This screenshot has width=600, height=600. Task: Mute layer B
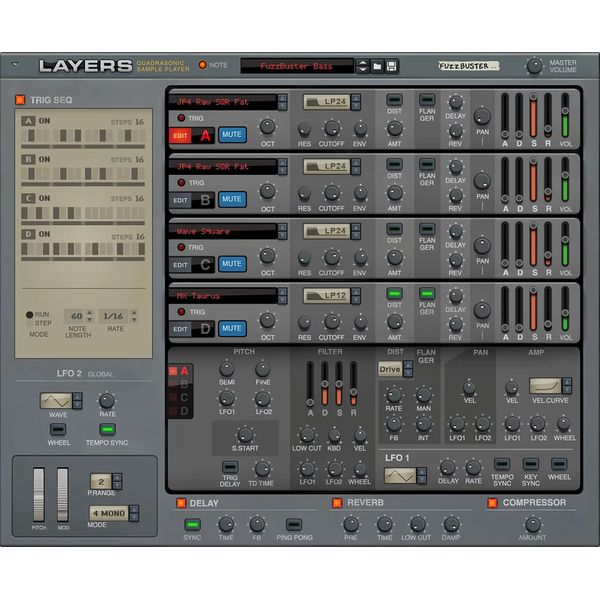point(232,199)
